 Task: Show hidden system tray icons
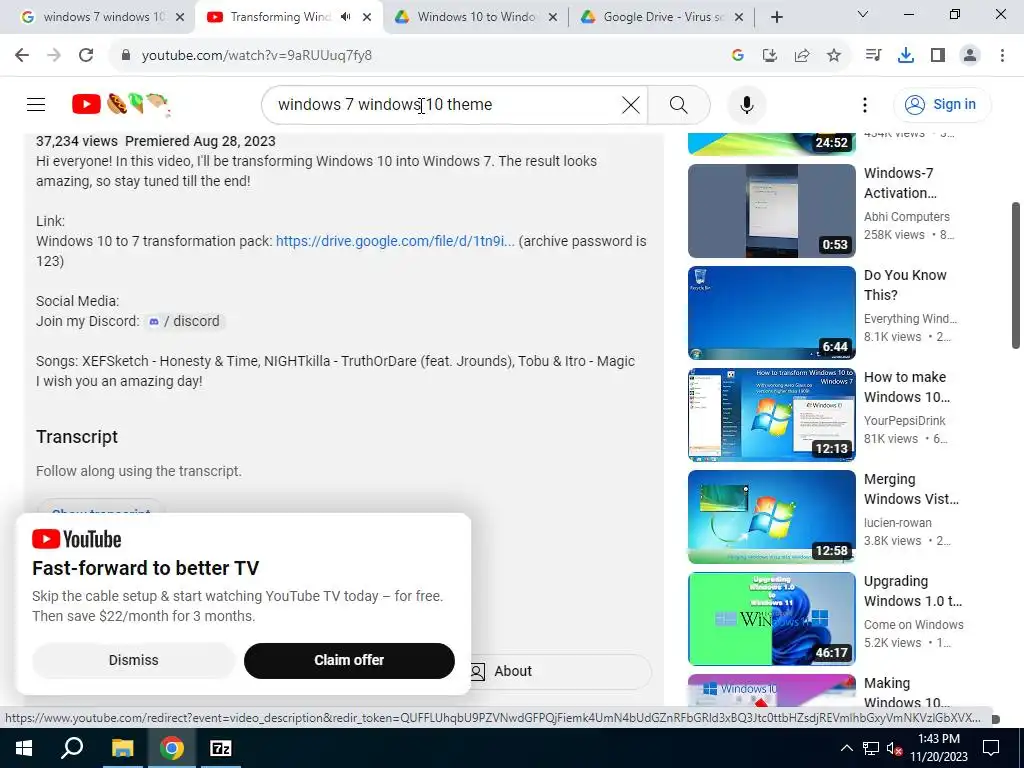846,748
